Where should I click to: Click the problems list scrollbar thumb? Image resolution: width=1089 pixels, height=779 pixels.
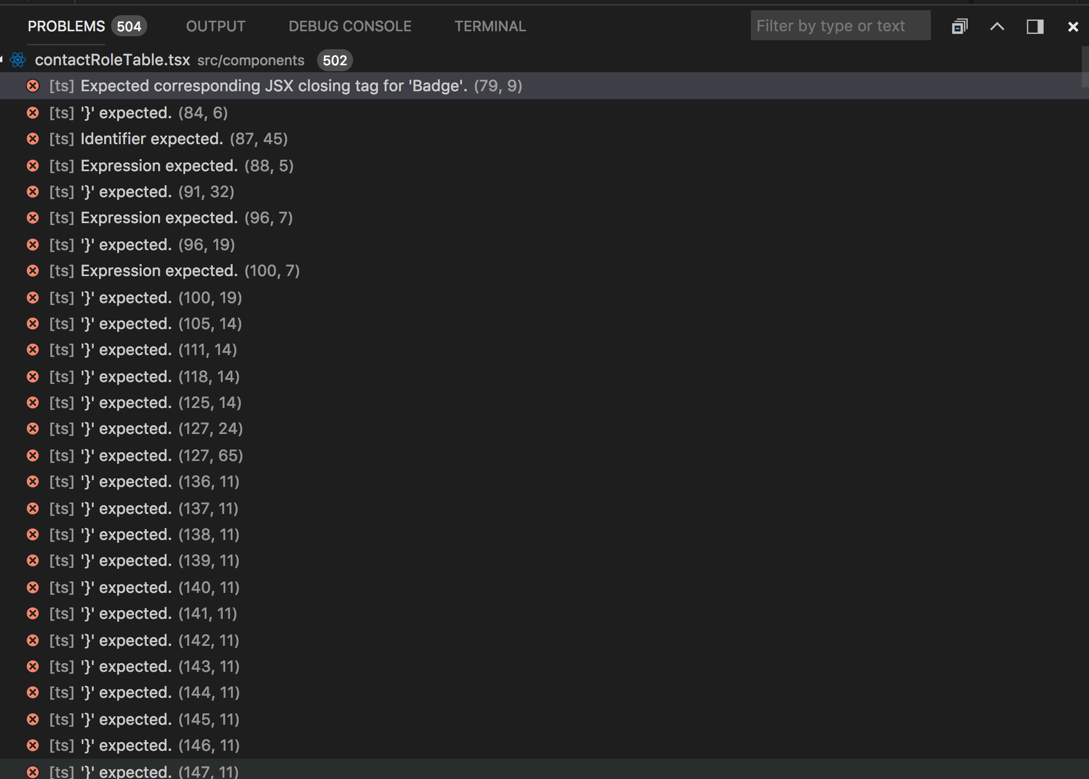pos(1085,67)
